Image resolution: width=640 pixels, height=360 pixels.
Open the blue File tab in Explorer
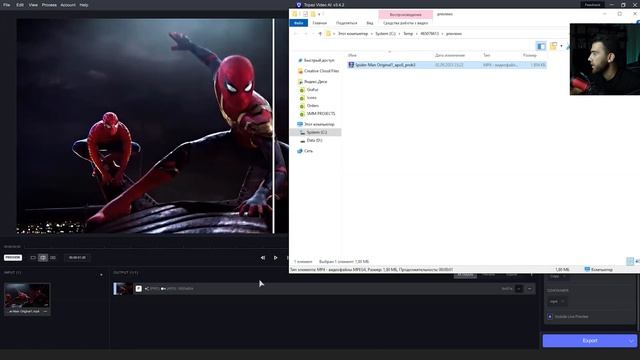tap(298, 23)
